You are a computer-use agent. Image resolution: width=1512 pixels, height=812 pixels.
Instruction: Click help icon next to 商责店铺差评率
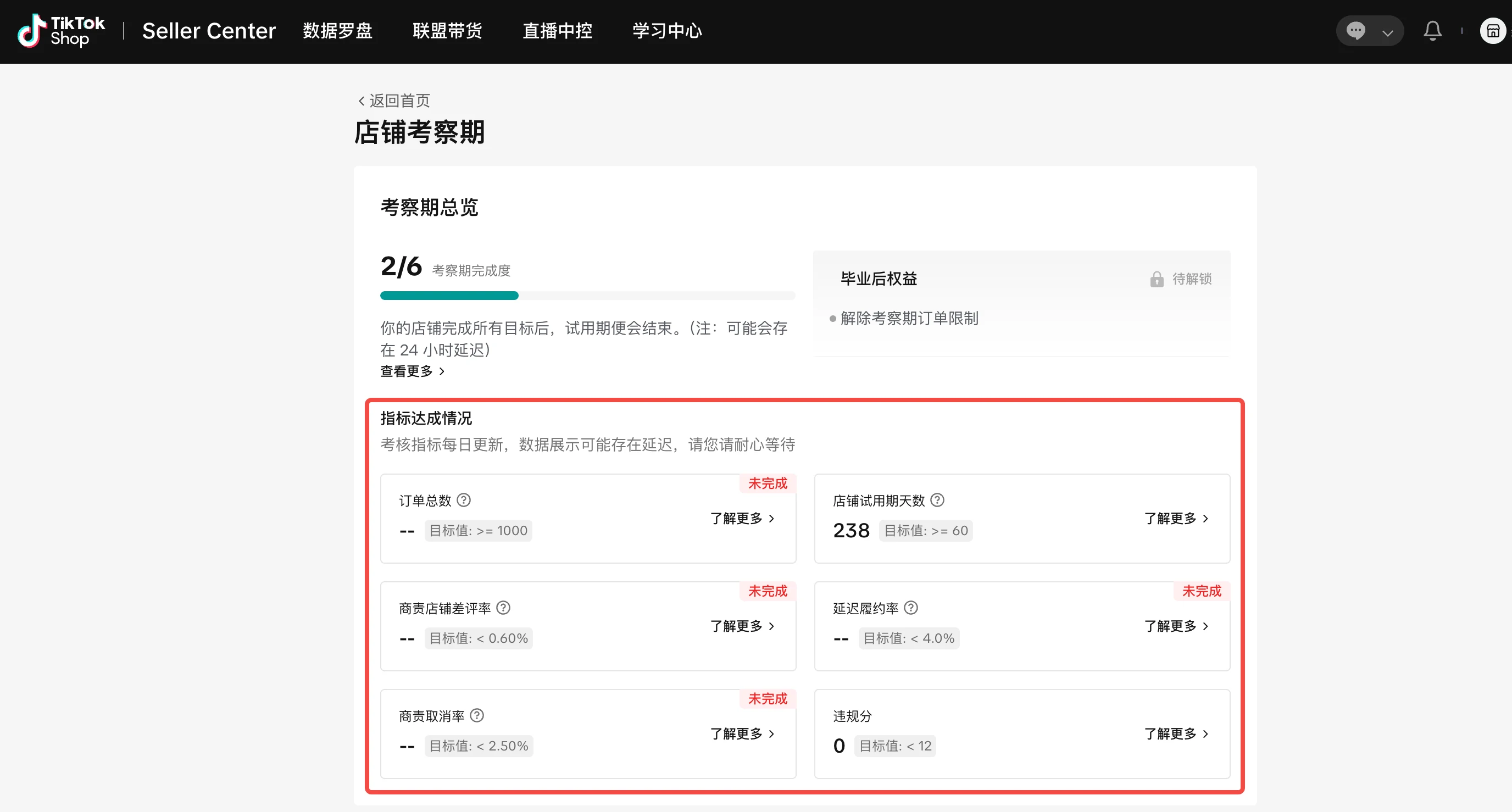point(503,608)
